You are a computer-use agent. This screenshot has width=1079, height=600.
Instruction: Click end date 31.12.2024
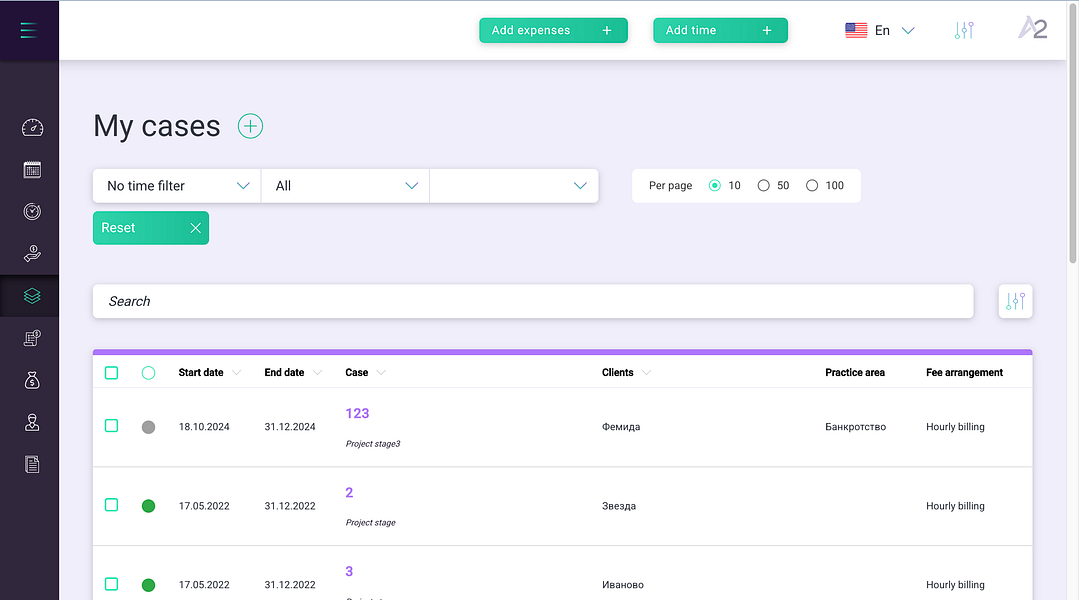tap(290, 427)
